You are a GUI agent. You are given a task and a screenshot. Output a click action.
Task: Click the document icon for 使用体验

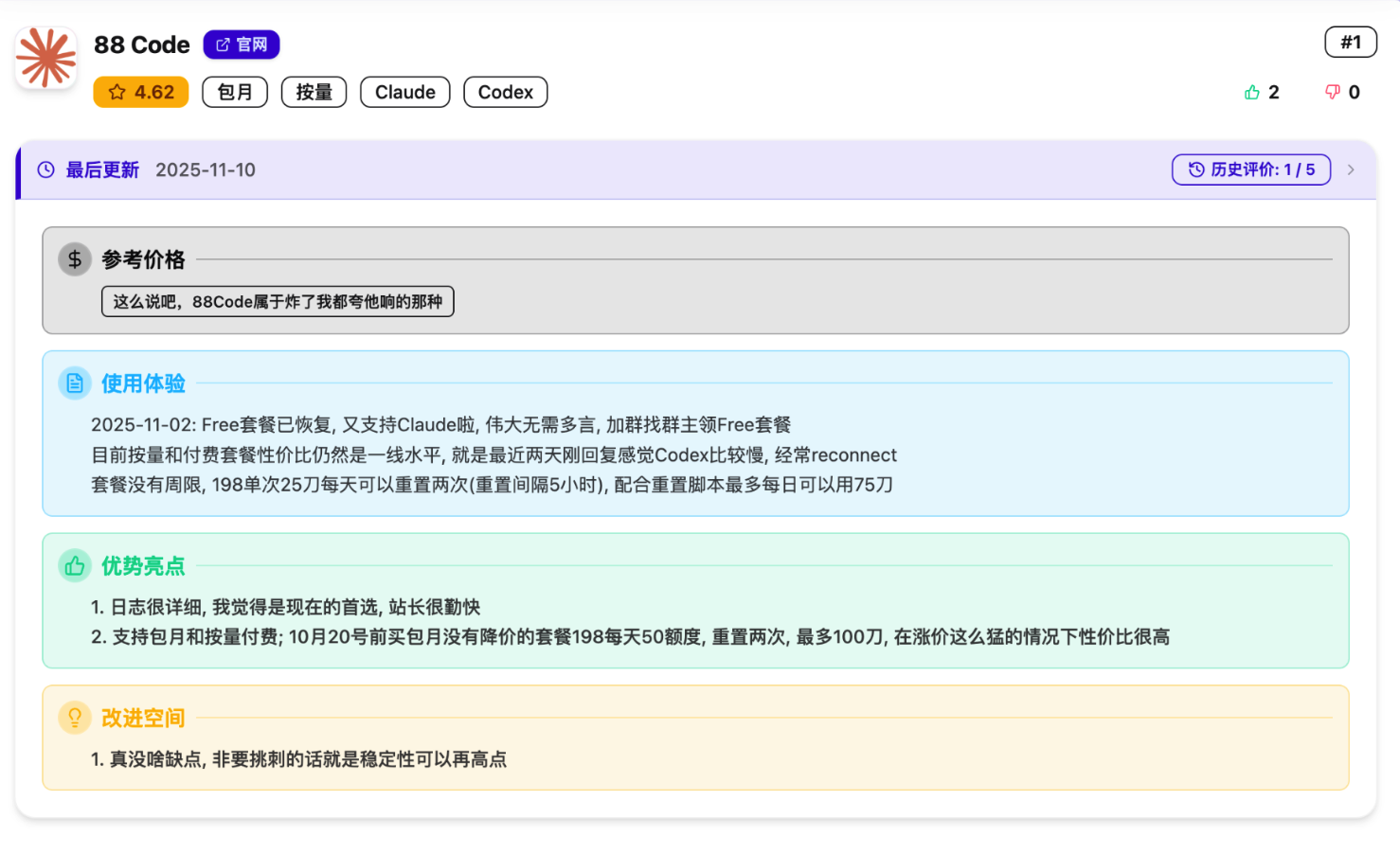(x=75, y=383)
